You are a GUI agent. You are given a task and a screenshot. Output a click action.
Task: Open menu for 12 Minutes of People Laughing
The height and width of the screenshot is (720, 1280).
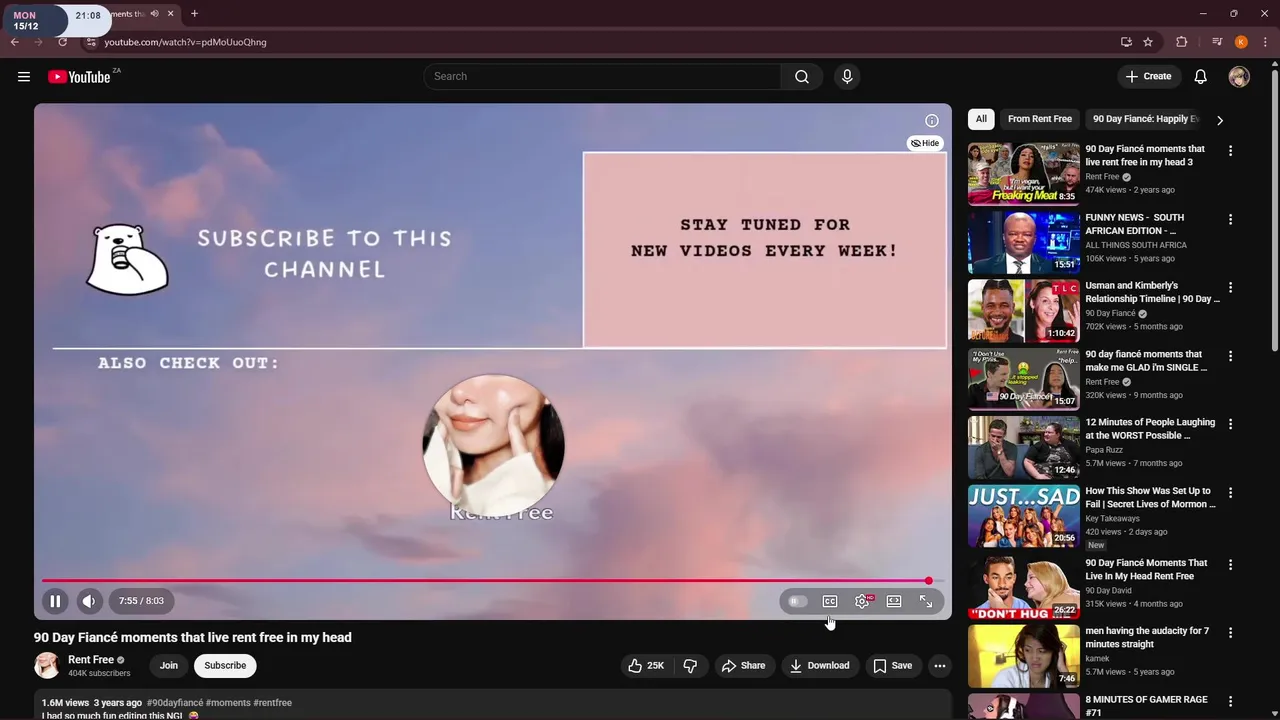click(x=1230, y=424)
